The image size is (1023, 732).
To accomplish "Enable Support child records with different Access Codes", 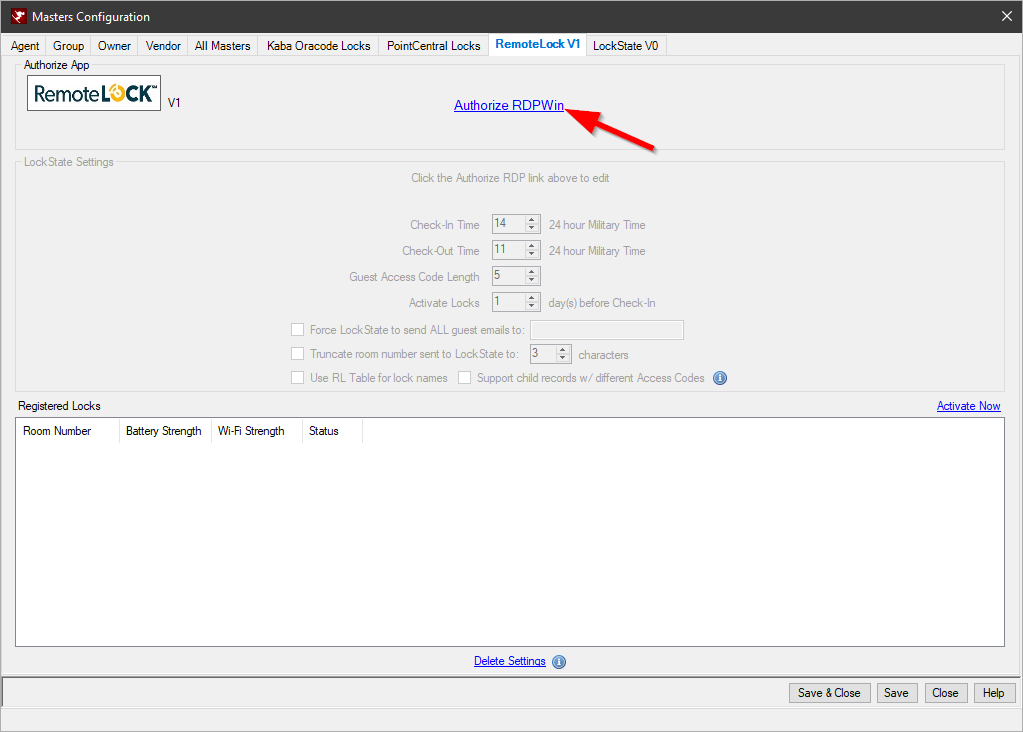I will (x=464, y=377).
